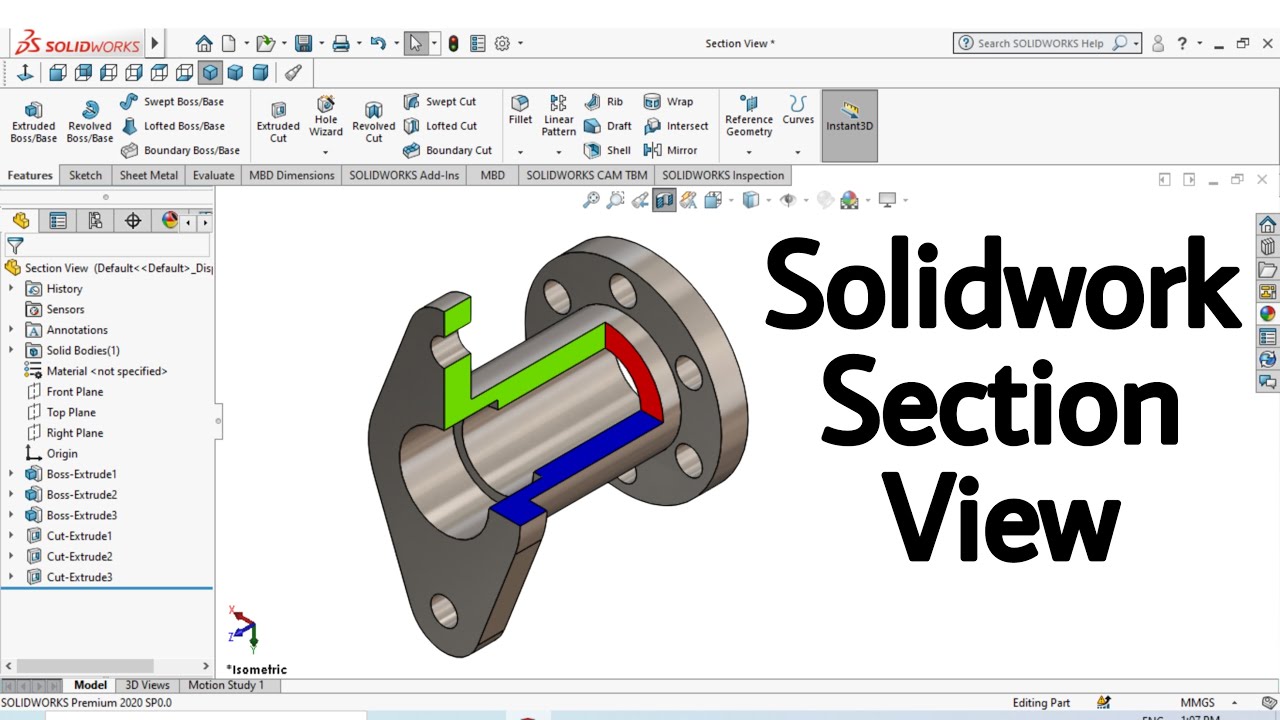Screen dimensions: 1280x720
Task: Open the Options gear dropdown arrow
Action: click(x=520, y=44)
